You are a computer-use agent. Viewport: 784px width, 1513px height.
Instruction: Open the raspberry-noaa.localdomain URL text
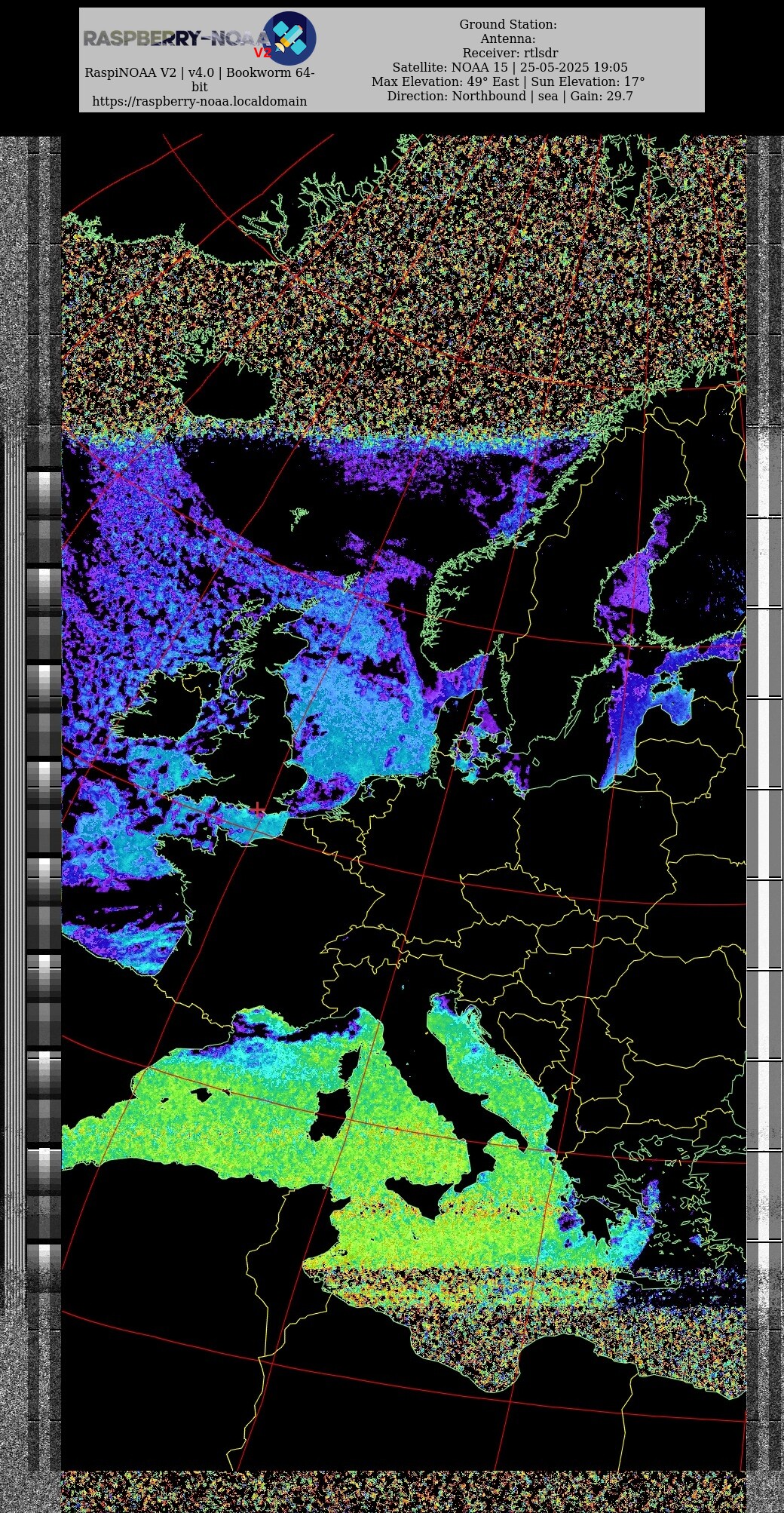(200, 101)
